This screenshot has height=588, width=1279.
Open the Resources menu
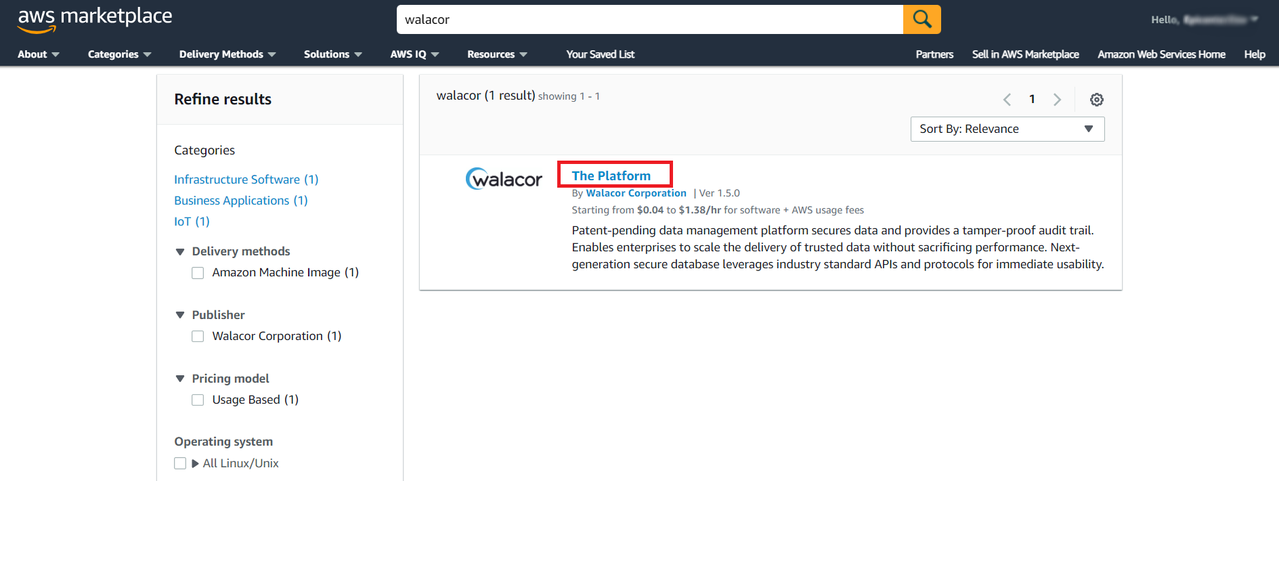497,54
